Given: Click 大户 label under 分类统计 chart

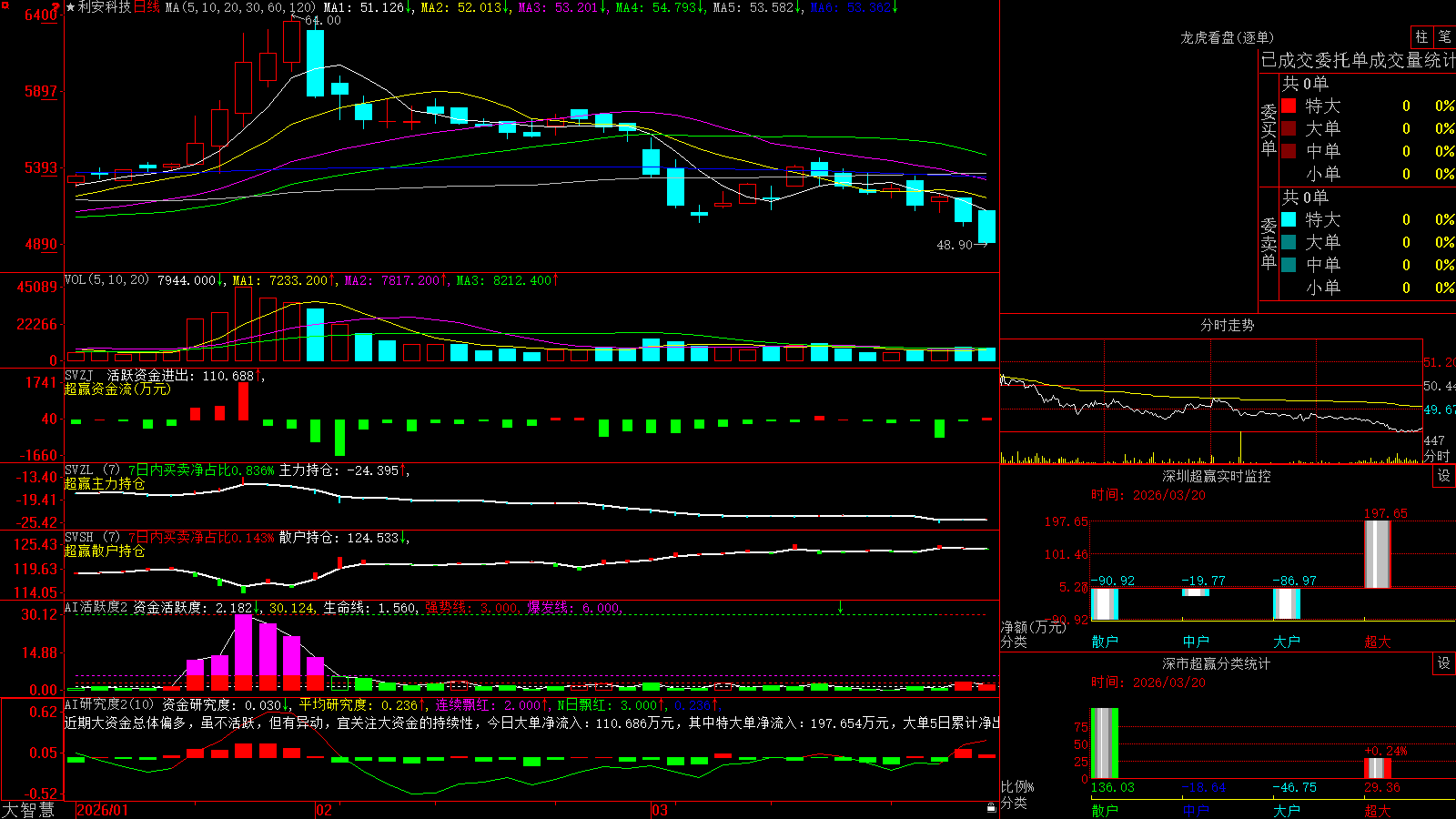Looking at the screenshot, I should 1287,810.
